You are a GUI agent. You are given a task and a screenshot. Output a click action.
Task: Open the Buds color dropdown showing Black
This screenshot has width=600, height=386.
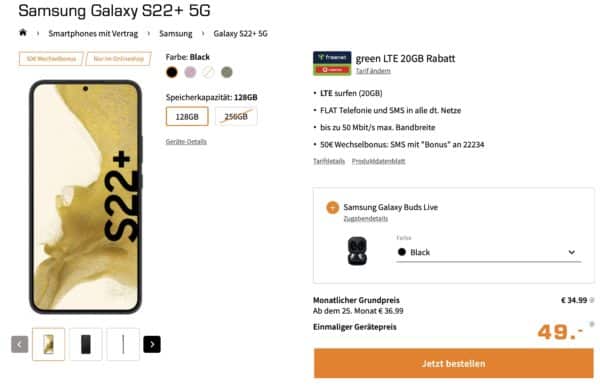point(489,252)
